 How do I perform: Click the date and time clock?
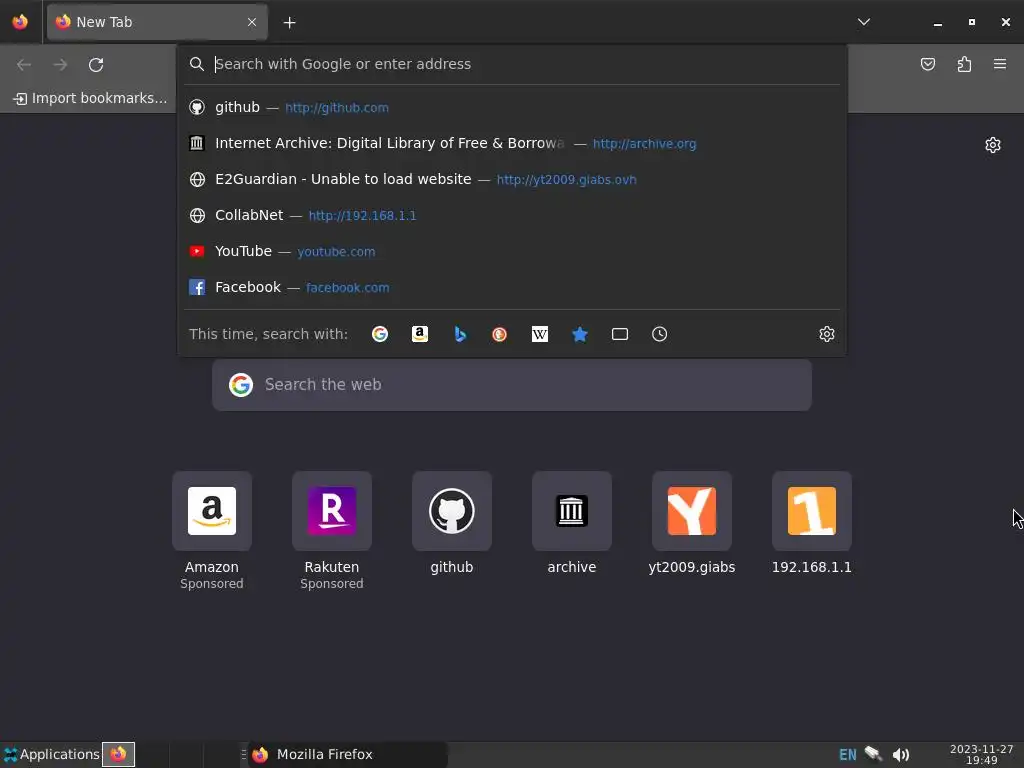[x=982, y=754]
